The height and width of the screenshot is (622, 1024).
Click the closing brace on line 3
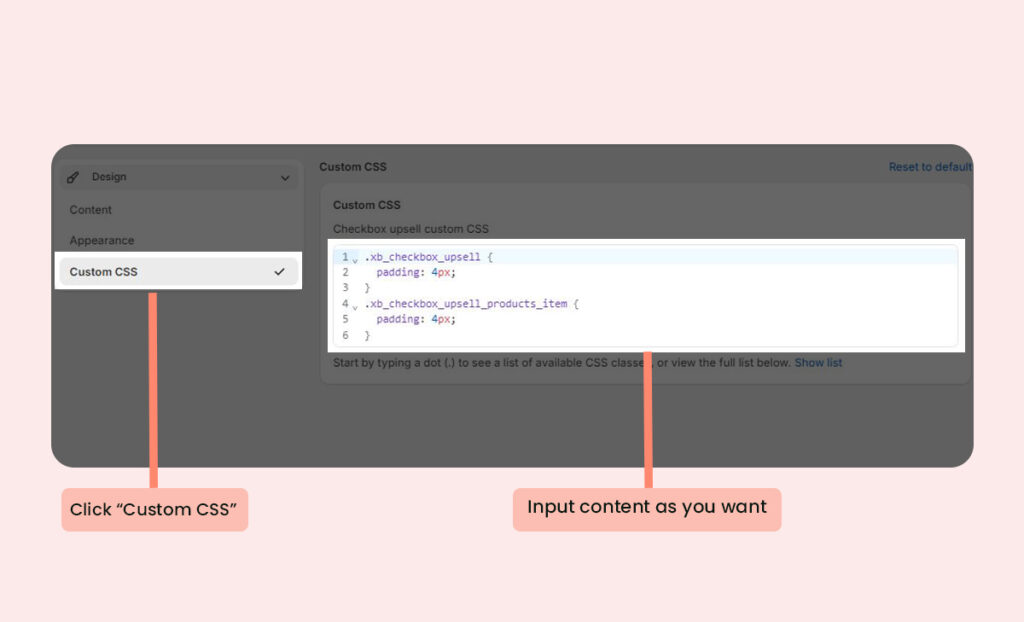point(367,288)
